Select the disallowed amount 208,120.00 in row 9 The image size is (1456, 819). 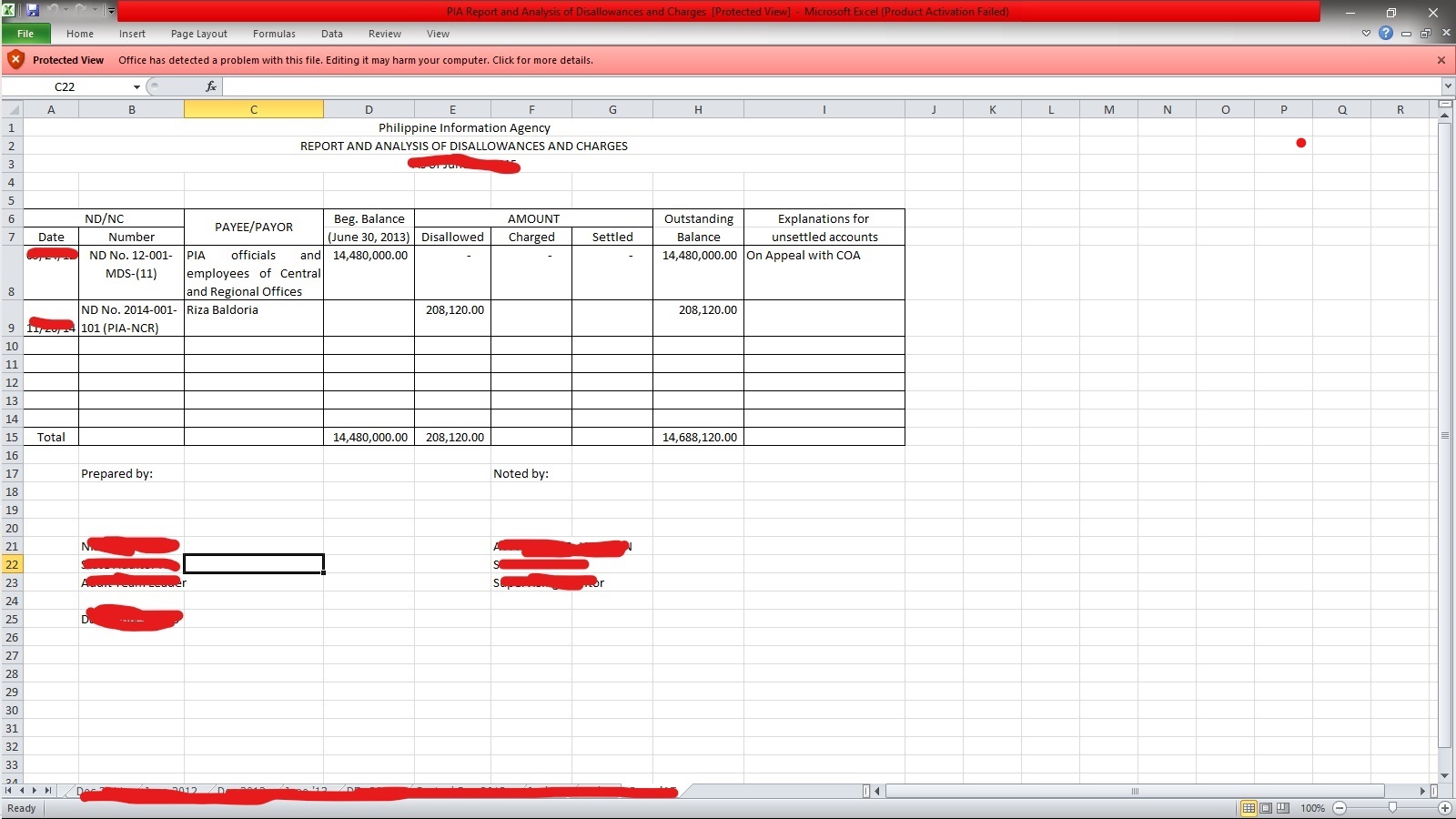452,318
